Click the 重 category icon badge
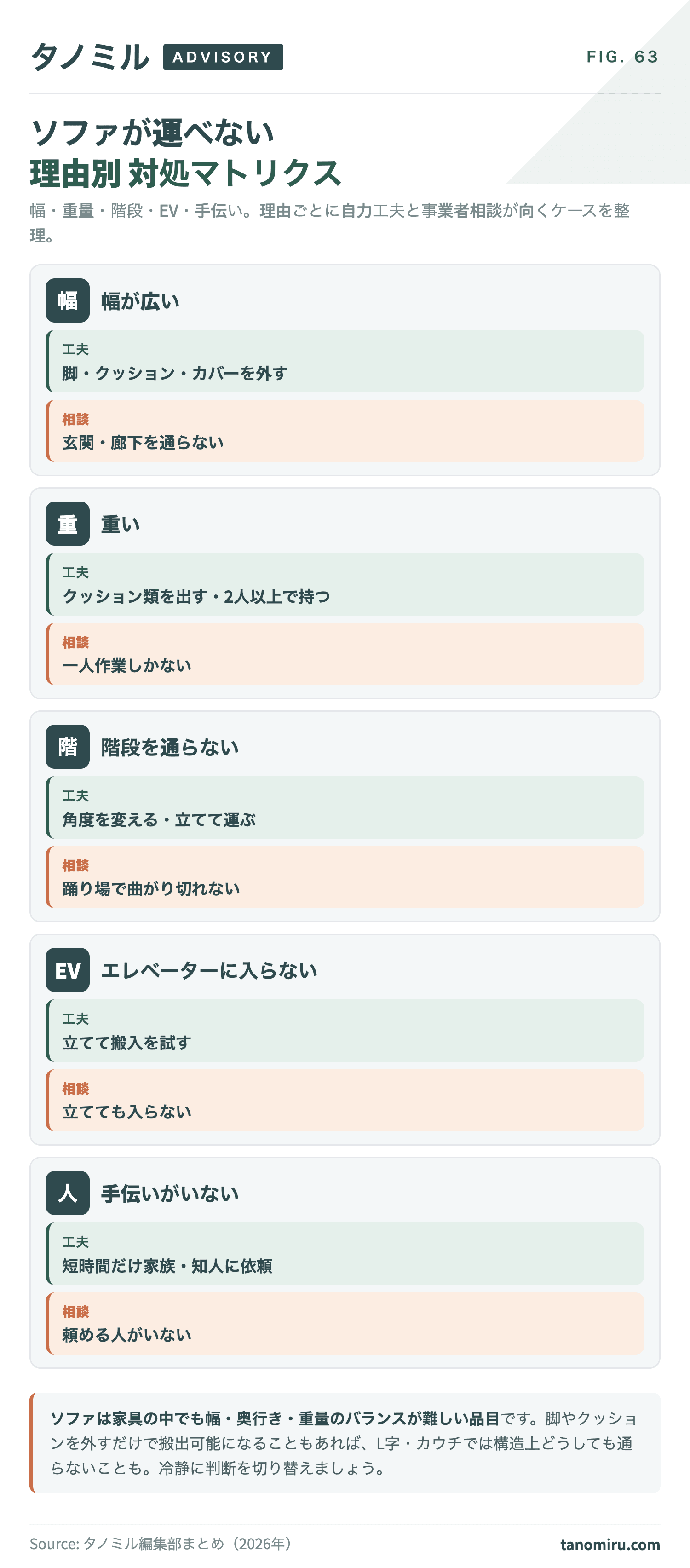 pos(68,524)
